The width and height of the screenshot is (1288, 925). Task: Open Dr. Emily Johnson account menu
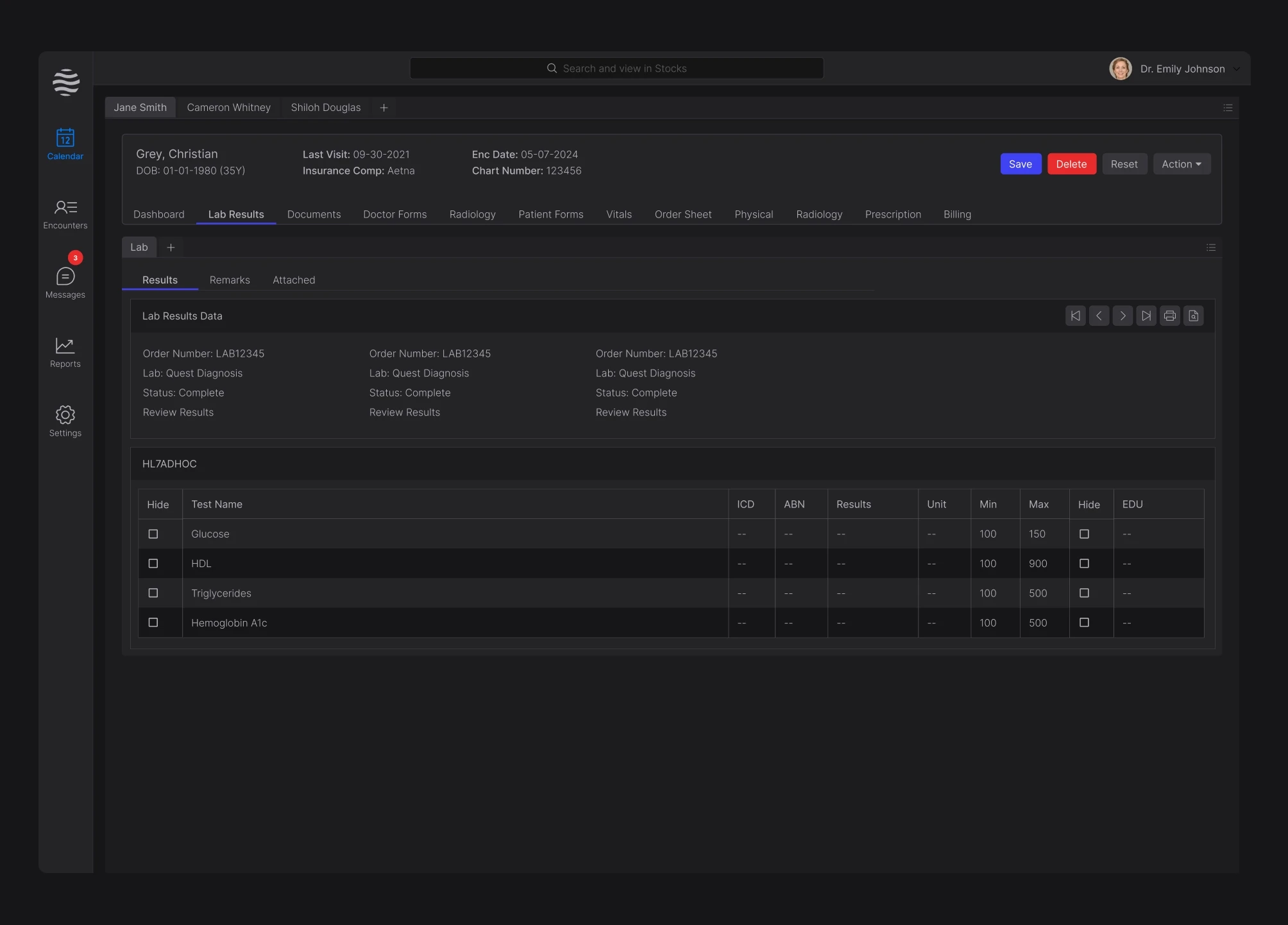click(x=1182, y=69)
